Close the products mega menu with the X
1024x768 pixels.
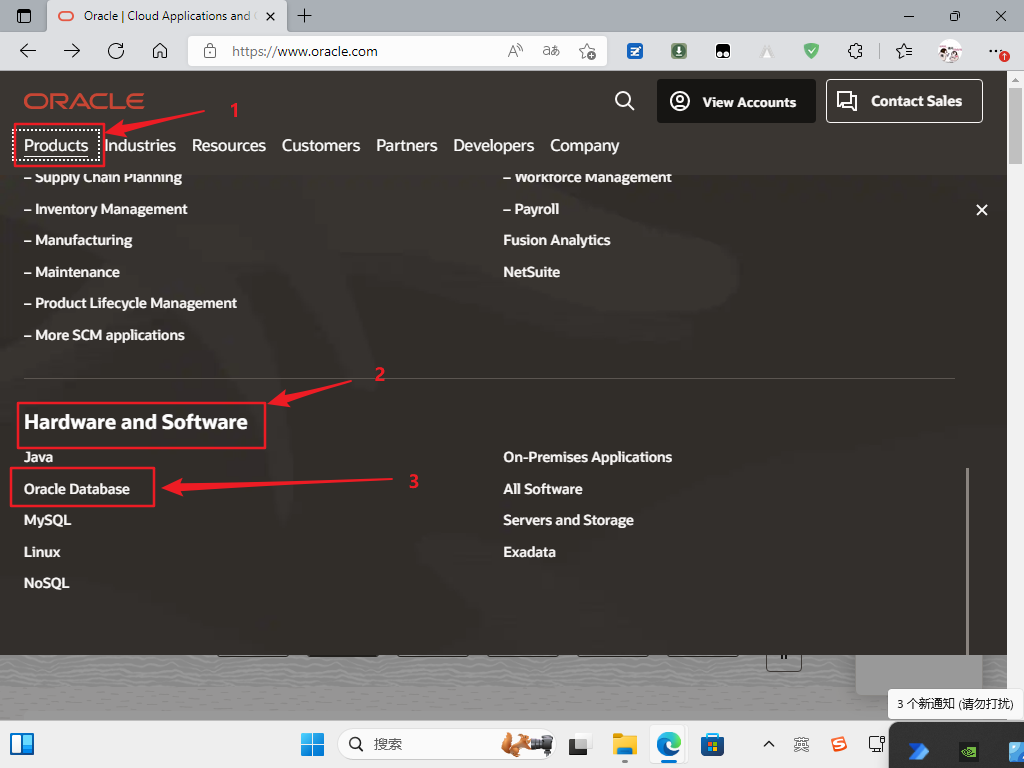(981, 210)
